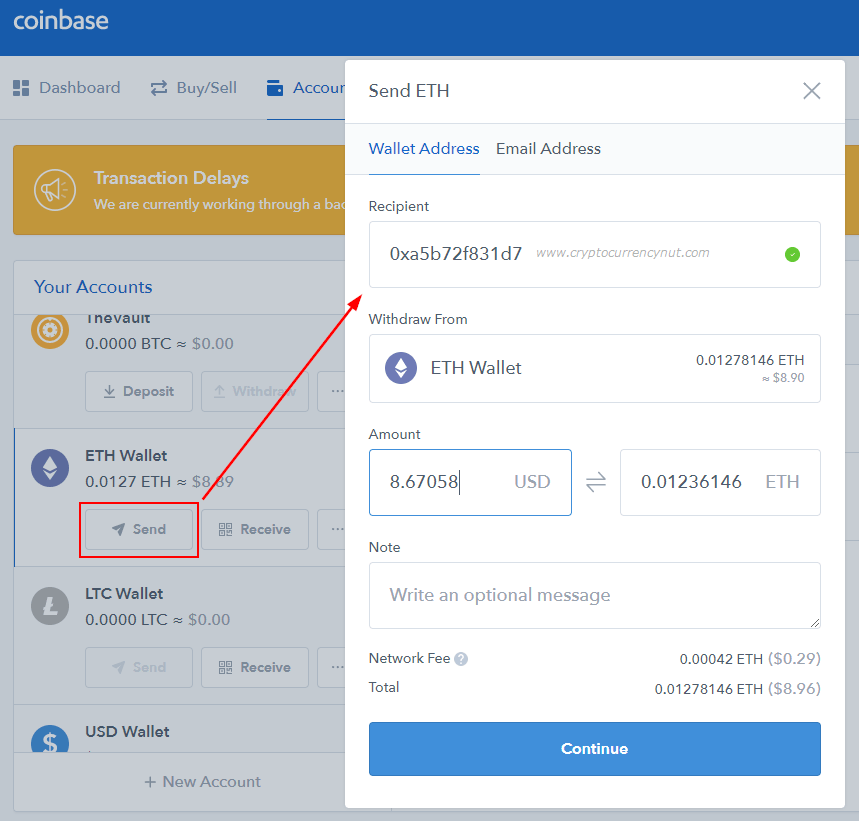The height and width of the screenshot is (821, 859).
Task: Click Transaction Delays banner heading
Action: pyautogui.click(x=171, y=178)
